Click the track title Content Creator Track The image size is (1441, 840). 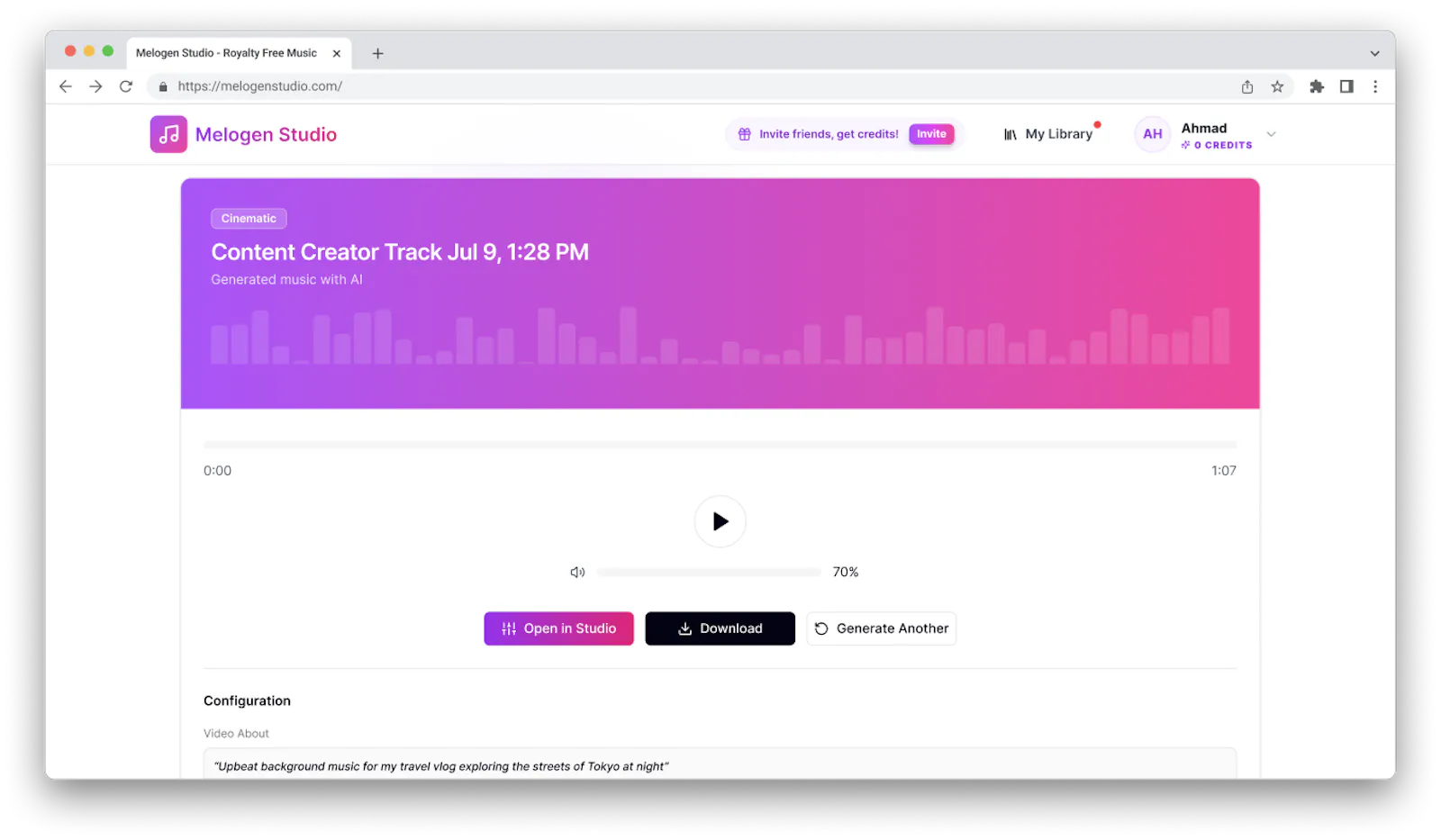coord(400,252)
